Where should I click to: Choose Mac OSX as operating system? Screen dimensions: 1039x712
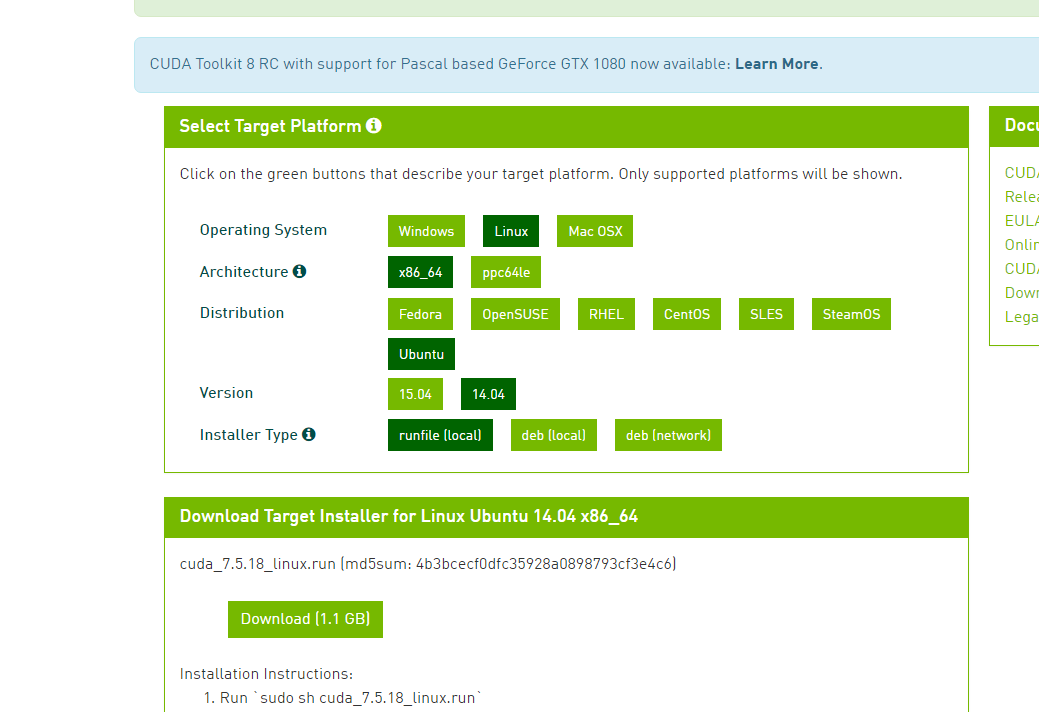coord(595,231)
